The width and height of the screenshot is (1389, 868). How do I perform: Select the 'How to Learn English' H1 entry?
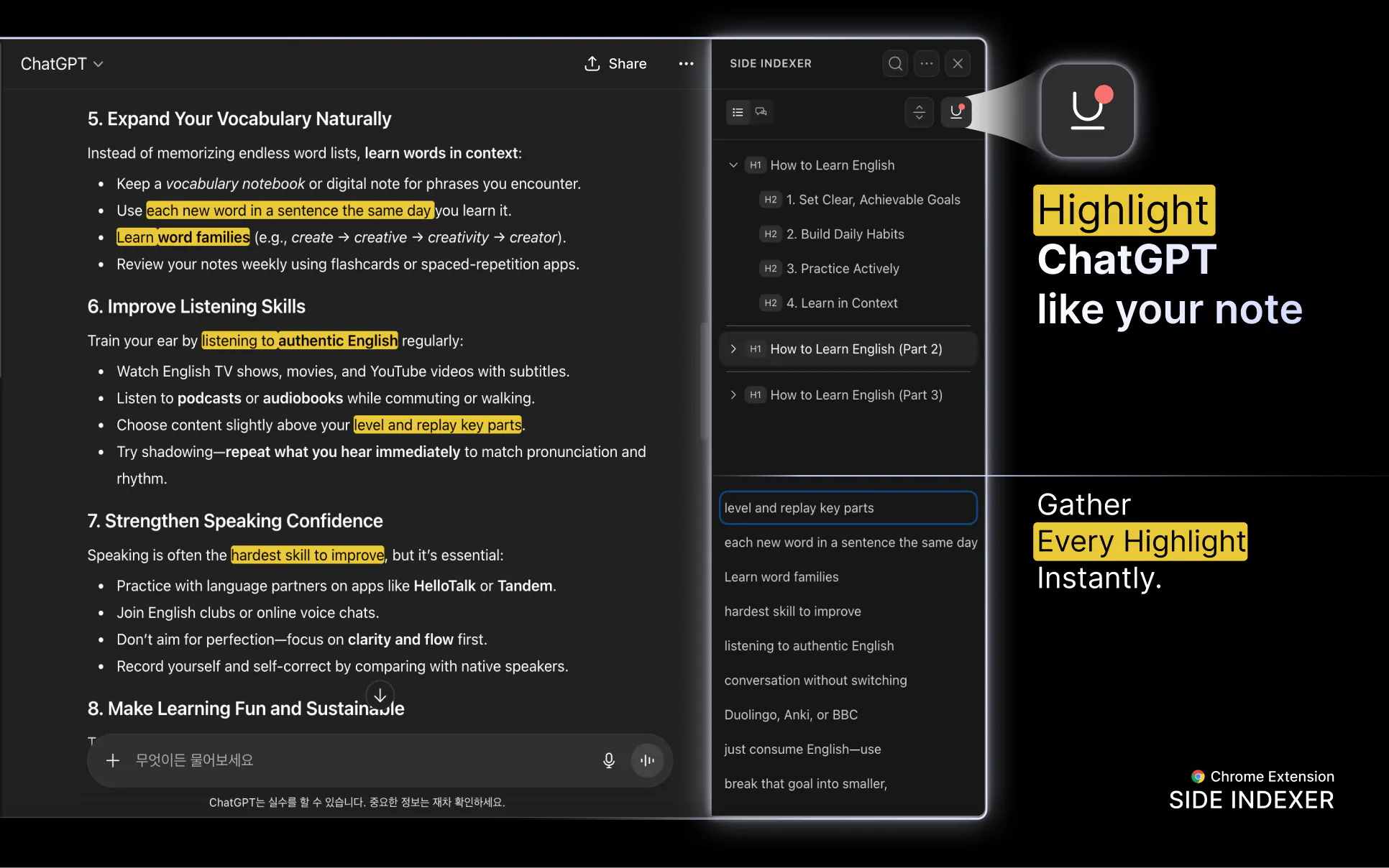(x=832, y=165)
